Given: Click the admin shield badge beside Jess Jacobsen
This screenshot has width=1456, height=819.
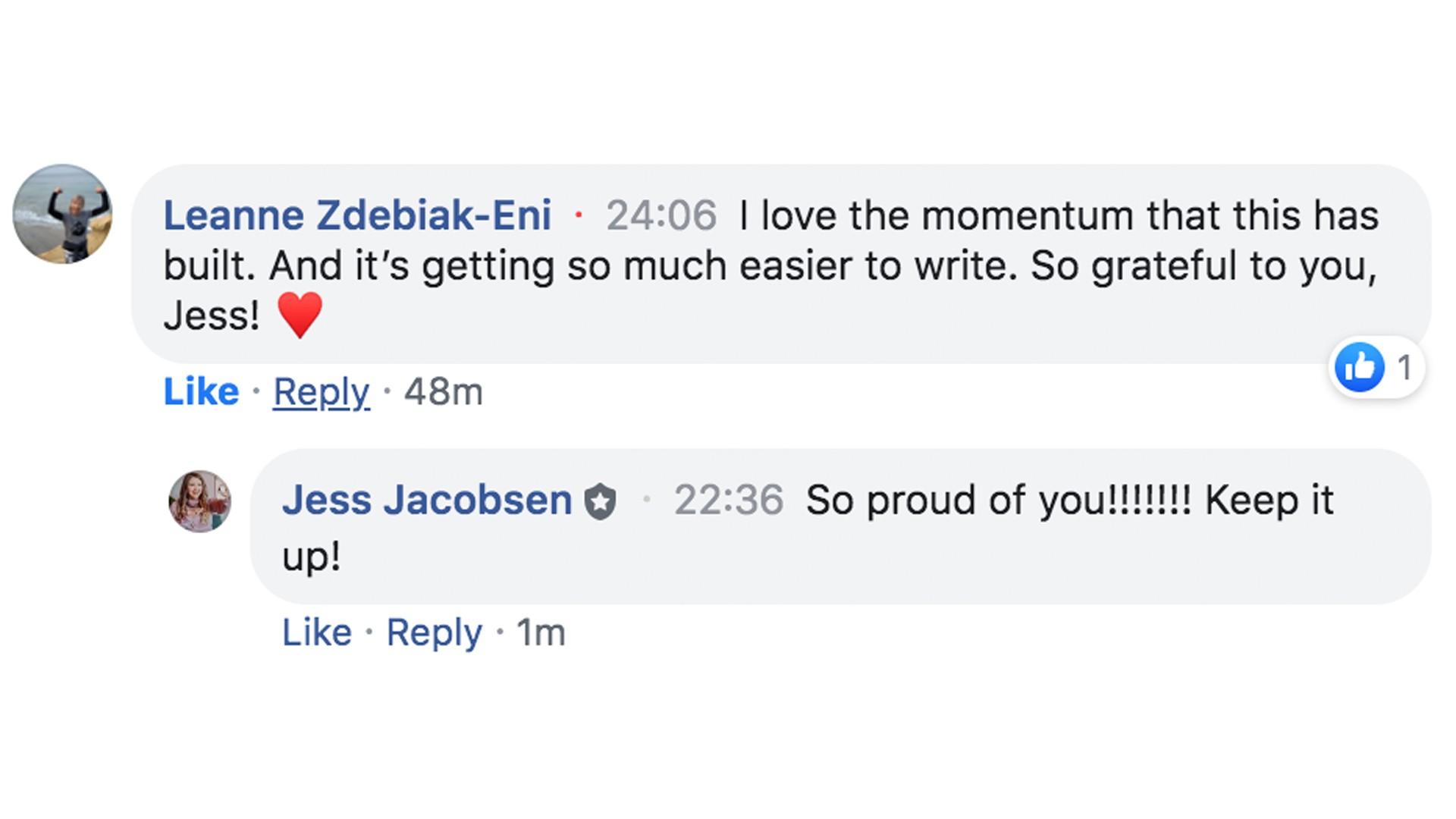Looking at the screenshot, I should [x=600, y=502].
